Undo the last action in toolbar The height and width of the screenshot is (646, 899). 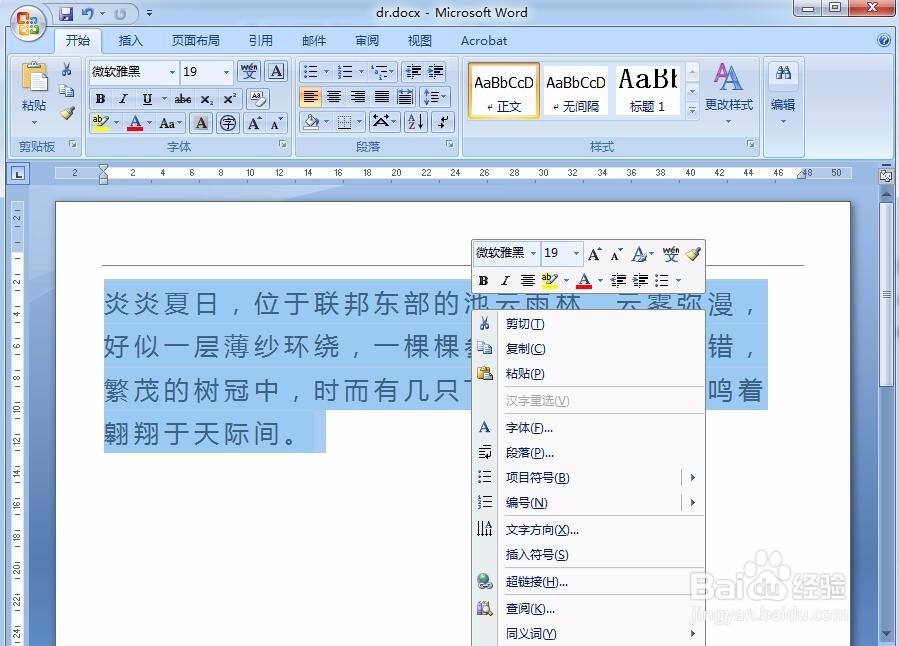pyautogui.click(x=88, y=13)
